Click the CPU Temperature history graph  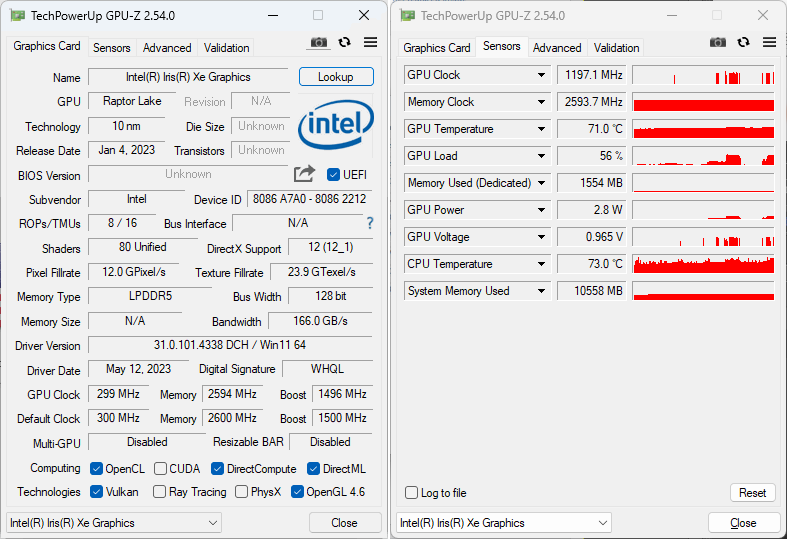(703, 264)
